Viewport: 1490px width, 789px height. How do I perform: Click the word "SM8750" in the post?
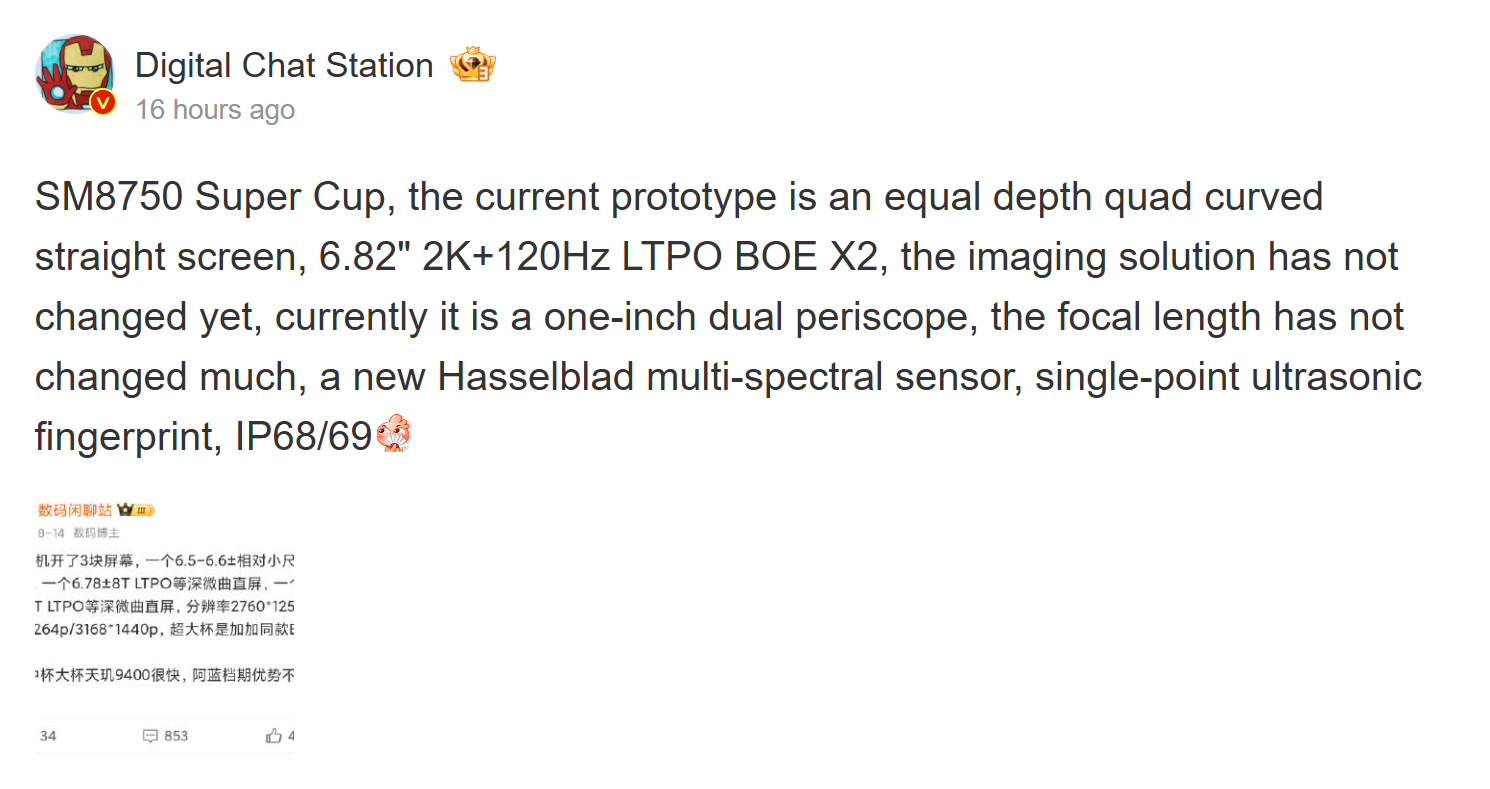109,197
